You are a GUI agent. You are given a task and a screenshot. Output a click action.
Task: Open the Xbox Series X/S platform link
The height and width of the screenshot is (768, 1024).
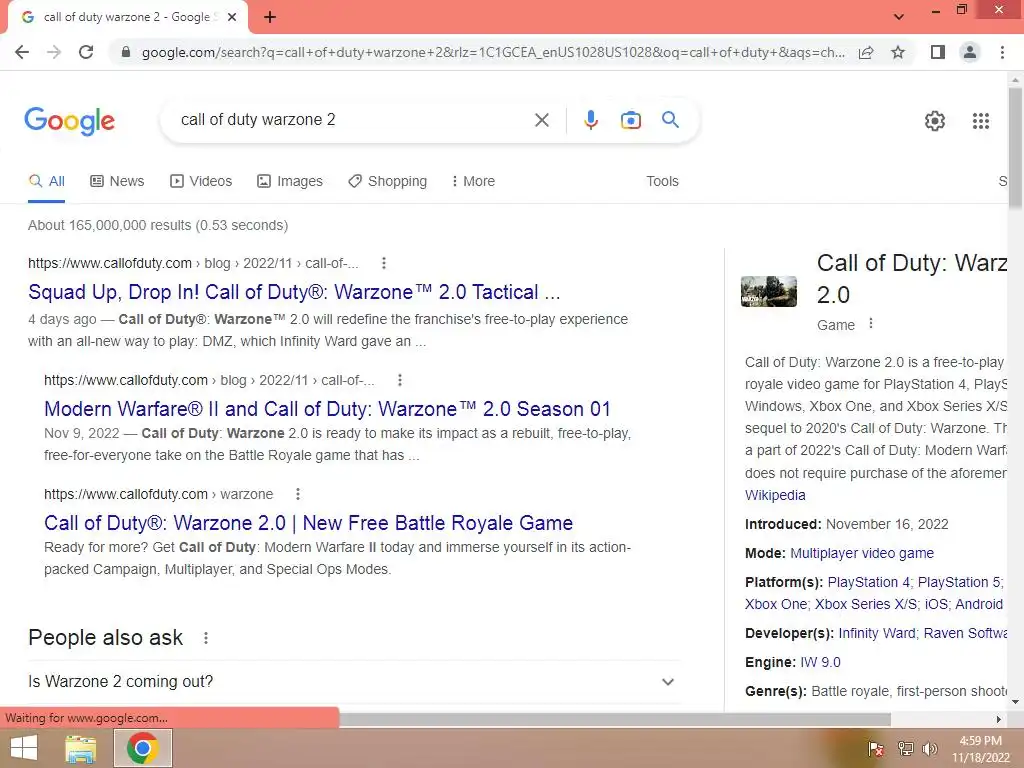click(865, 604)
